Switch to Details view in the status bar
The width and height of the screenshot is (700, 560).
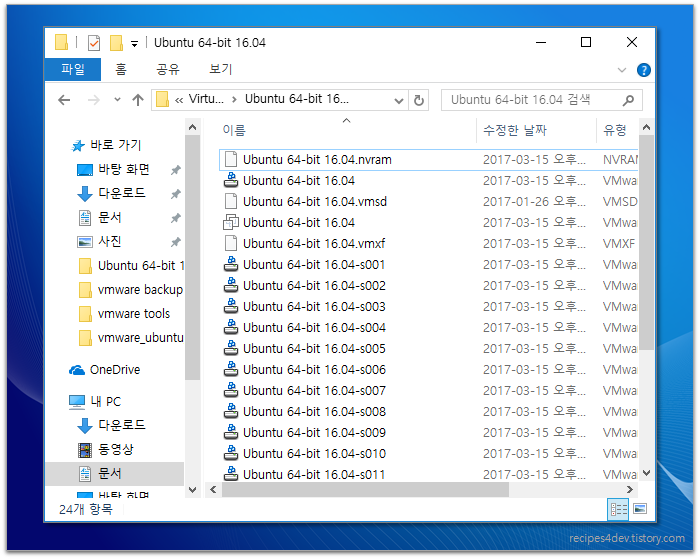click(618, 509)
